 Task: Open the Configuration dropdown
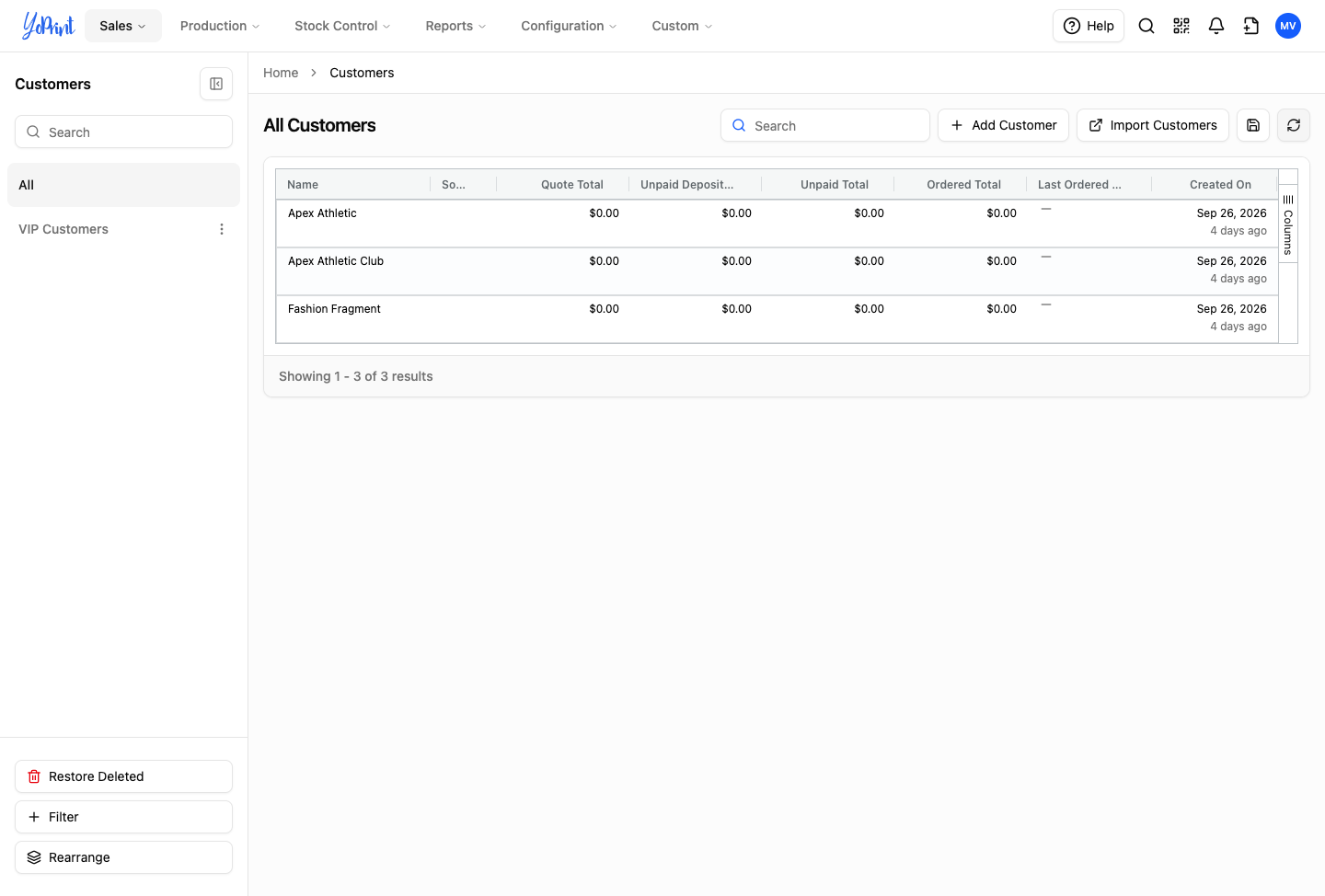click(569, 26)
